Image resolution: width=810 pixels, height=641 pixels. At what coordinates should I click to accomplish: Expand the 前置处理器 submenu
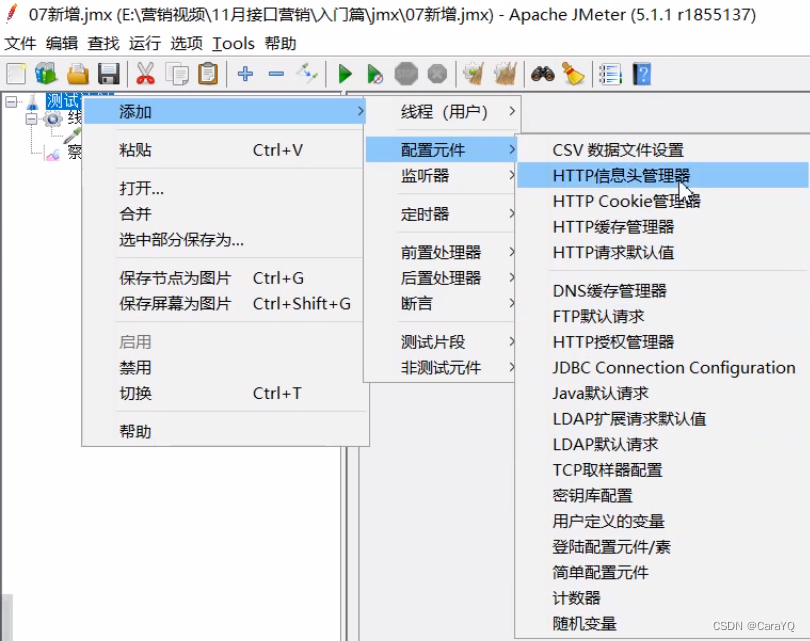click(x=441, y=252)
